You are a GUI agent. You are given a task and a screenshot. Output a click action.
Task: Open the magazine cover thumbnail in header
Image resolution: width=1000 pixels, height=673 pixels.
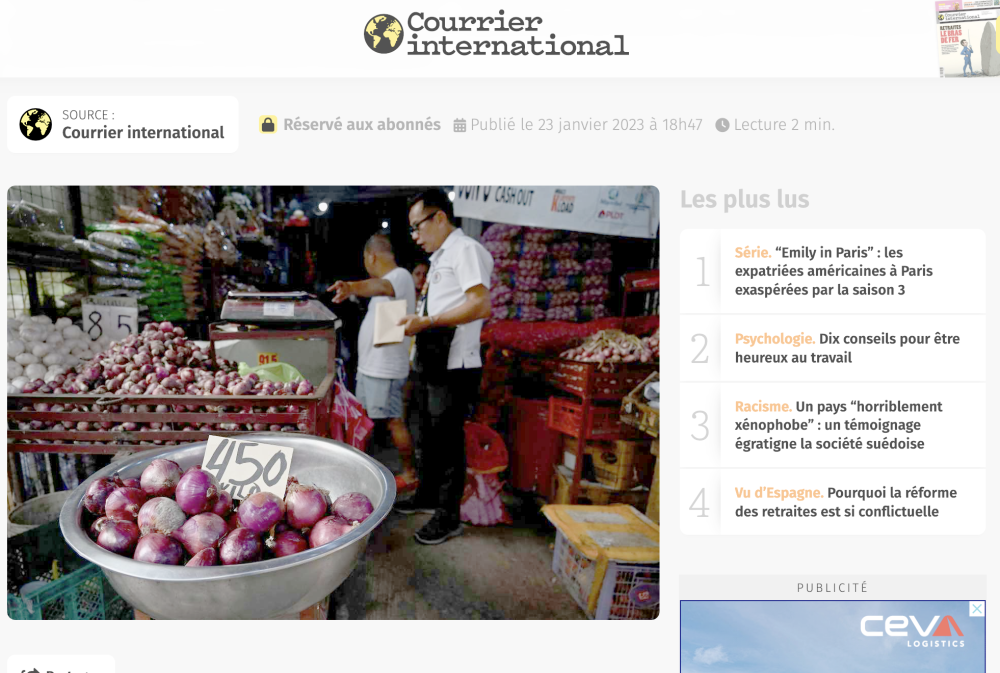click(966, 38)
